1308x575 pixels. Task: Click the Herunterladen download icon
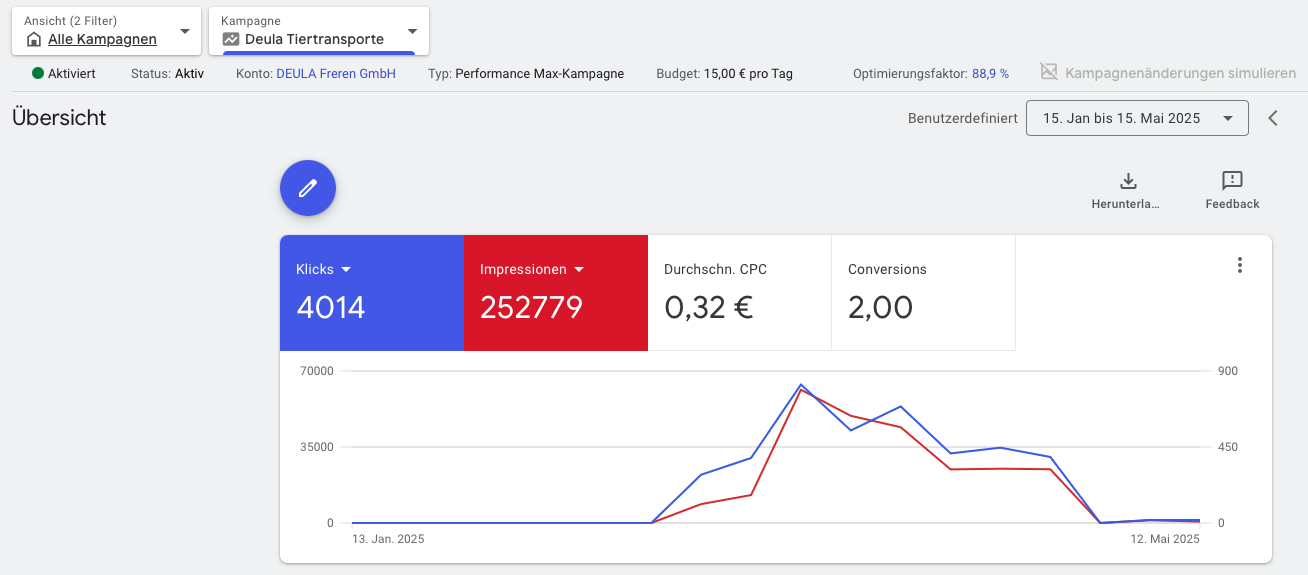(1127, 181)
